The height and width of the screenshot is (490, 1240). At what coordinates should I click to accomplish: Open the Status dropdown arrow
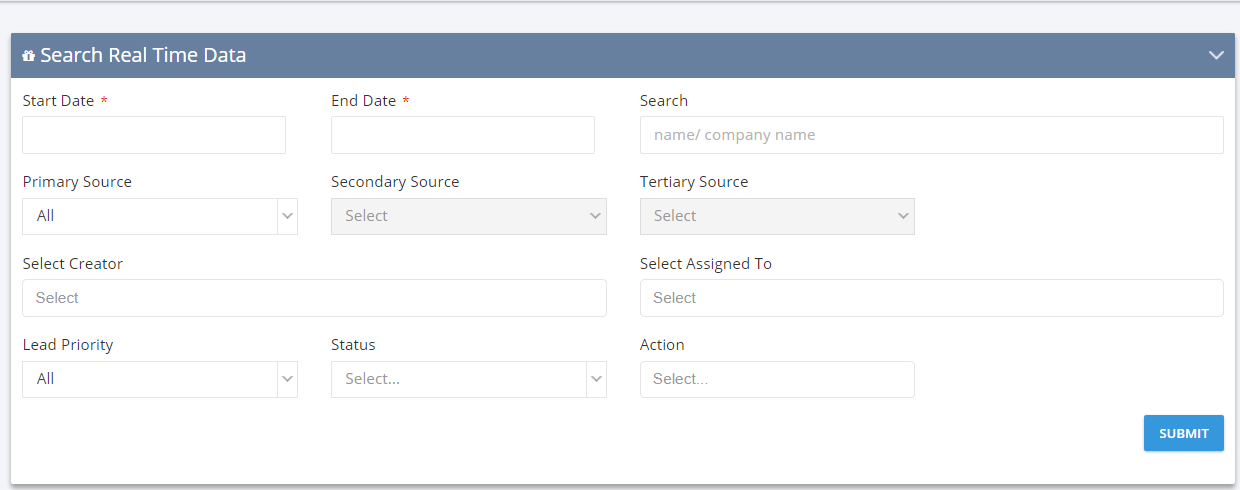(x=597, y=379)
